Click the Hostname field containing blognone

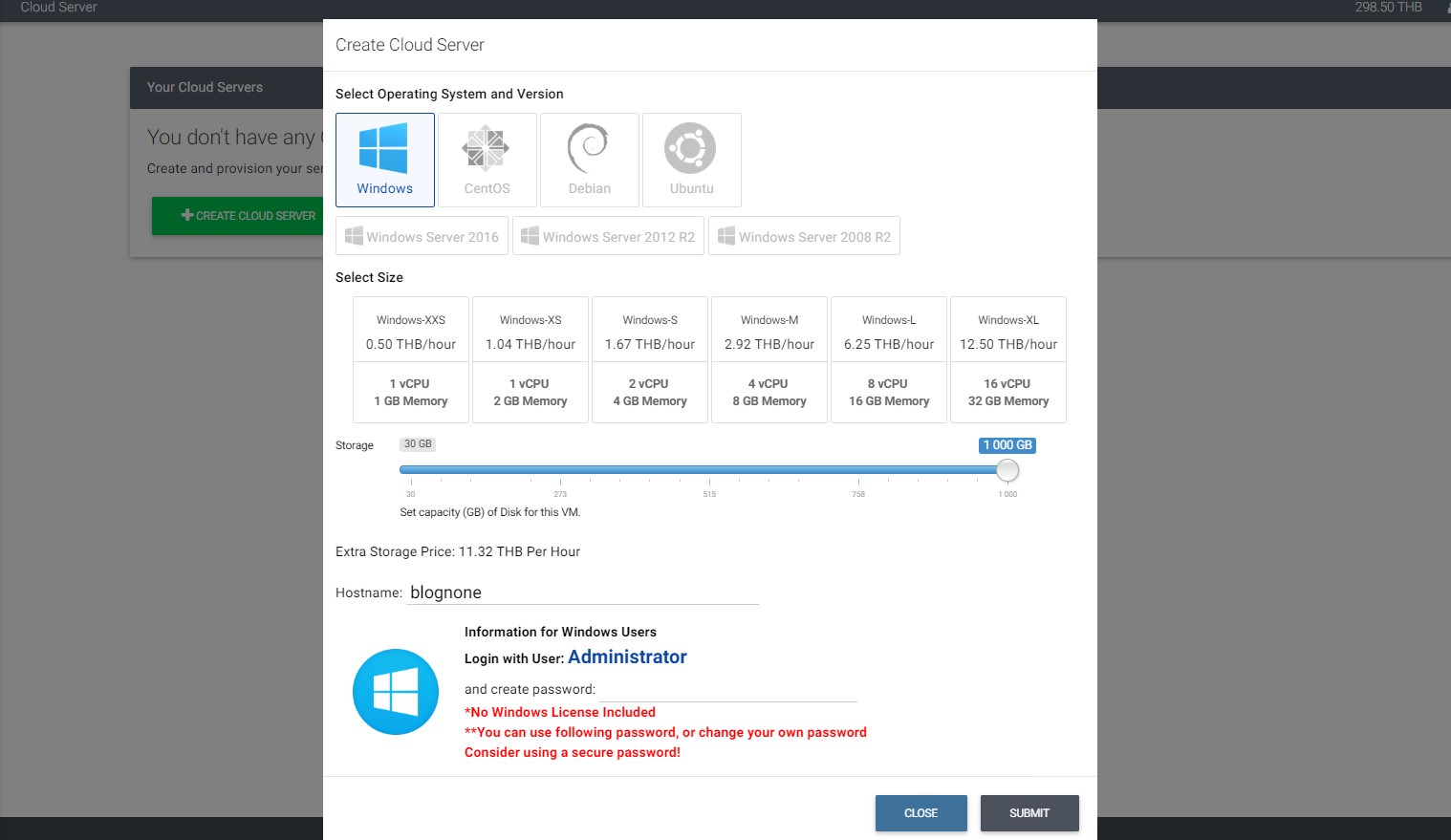click(x=582, y=592)
